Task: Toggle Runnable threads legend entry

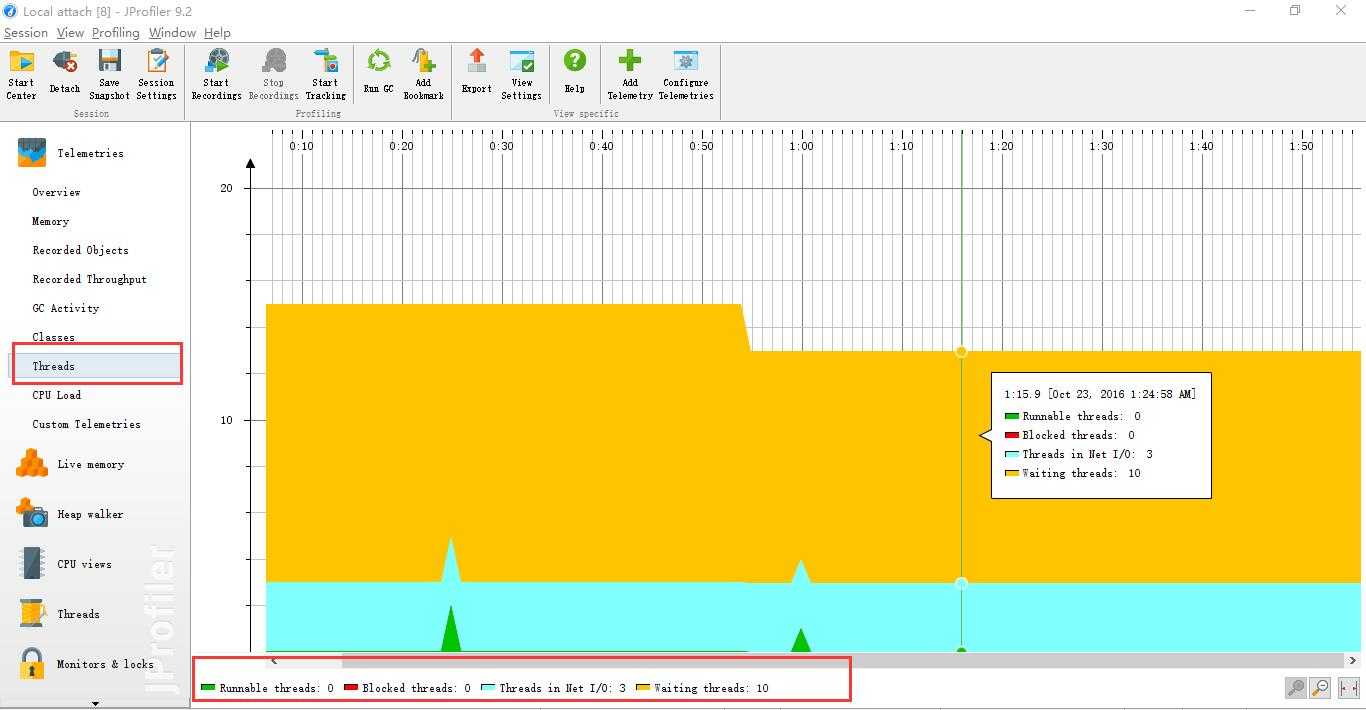Action: point(267,688)
